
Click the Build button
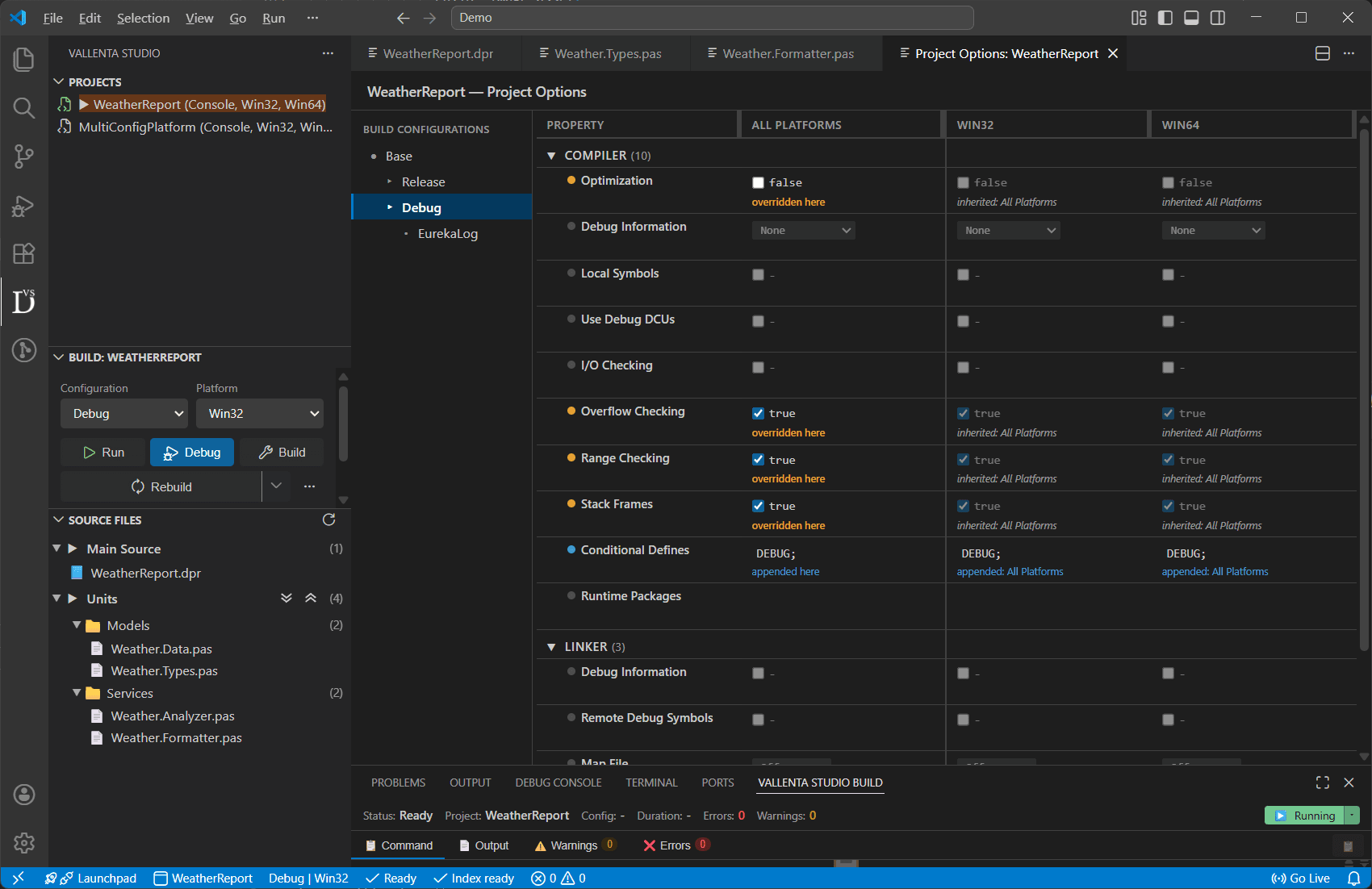[282, 453]
